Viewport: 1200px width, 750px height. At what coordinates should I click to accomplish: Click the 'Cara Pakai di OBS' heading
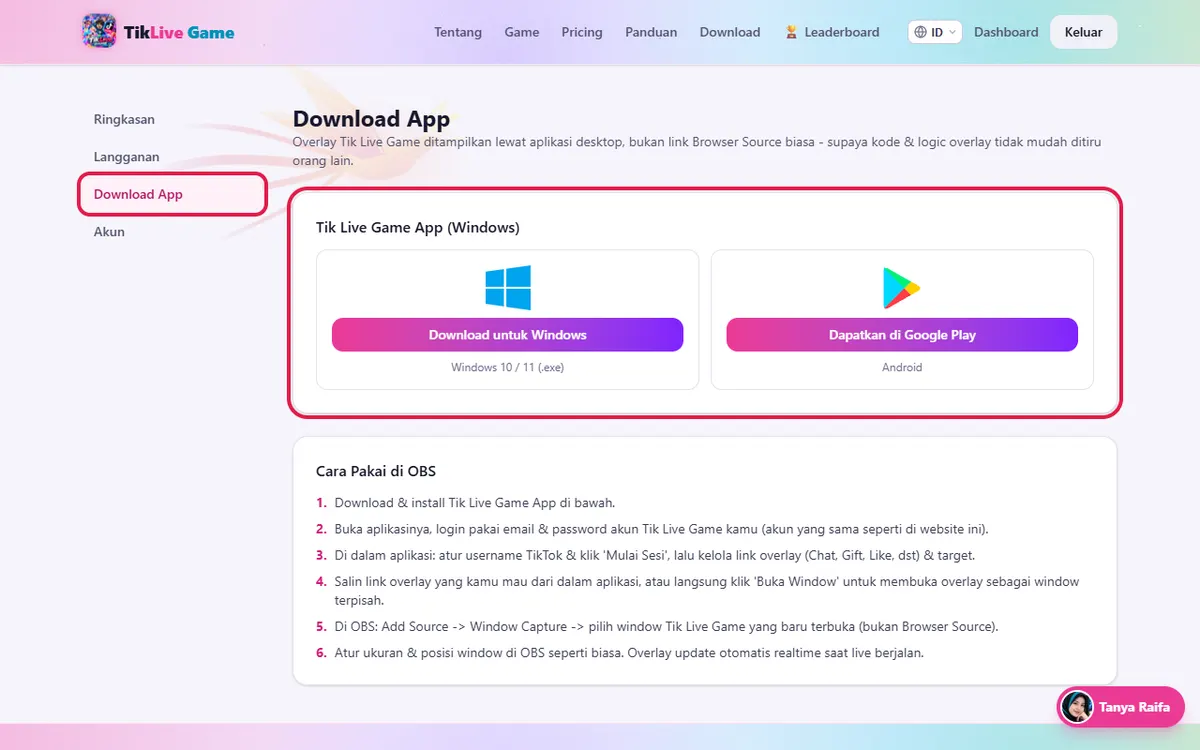point(376,470)
